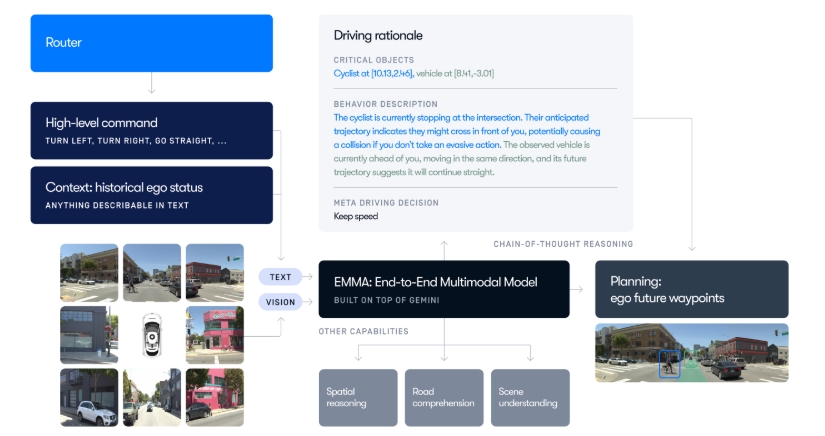This screenshot has height=436, width=825.
Task: Click the top-down car icon in the camera grid
Action: pyautogui.click(x=151, y=335)
